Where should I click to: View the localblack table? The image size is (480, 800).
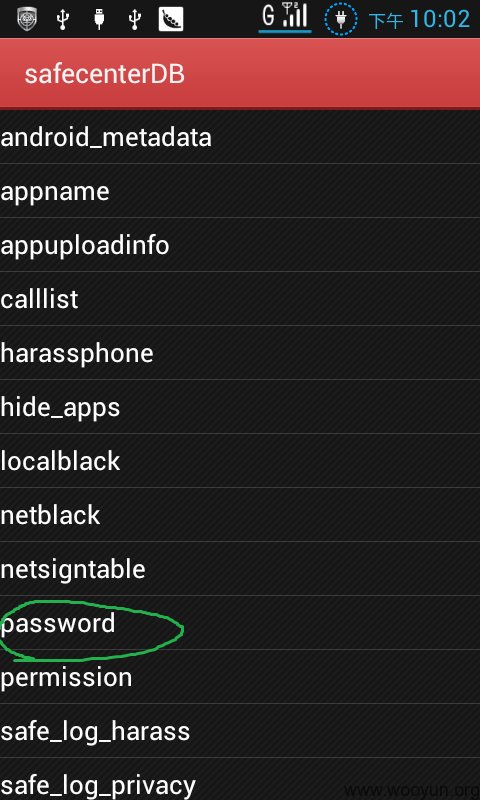coord(240,461)
